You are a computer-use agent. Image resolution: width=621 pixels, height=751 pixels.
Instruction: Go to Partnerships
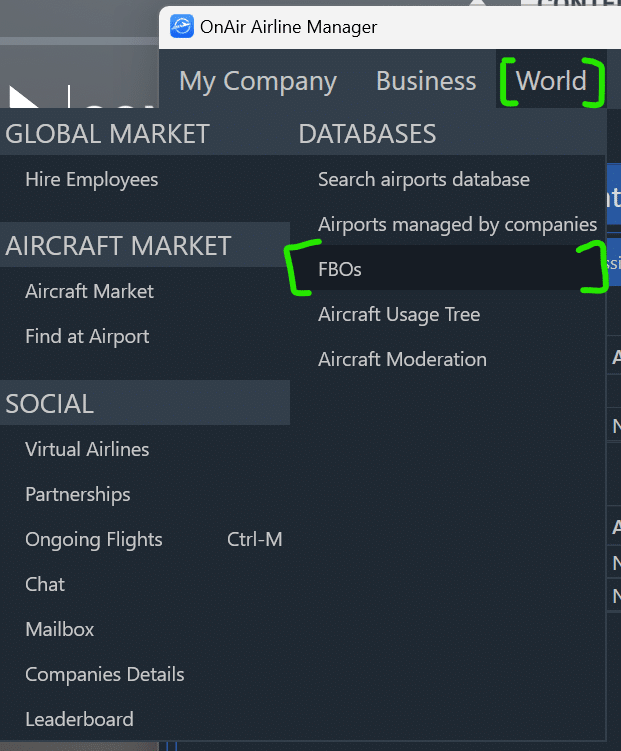(78, 494)
